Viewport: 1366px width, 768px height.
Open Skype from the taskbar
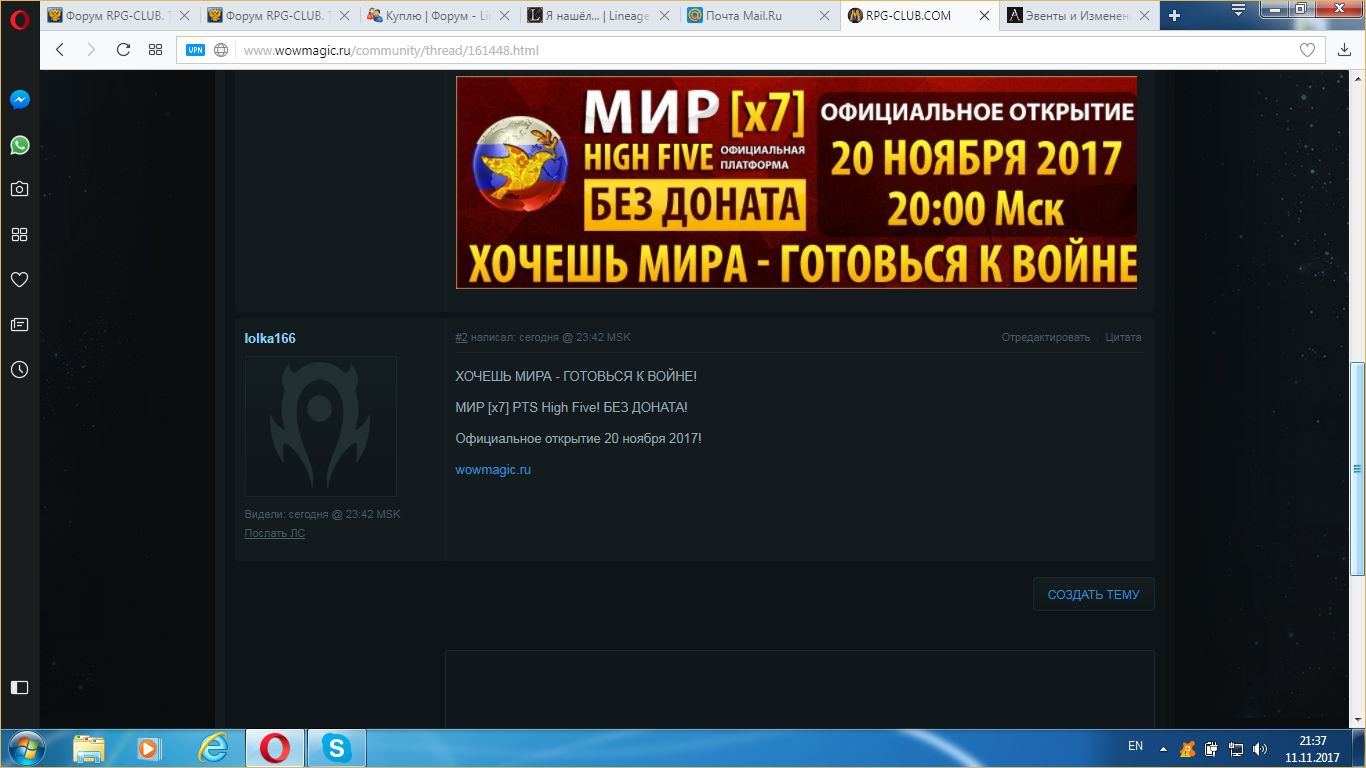click(x=337, y=748)
